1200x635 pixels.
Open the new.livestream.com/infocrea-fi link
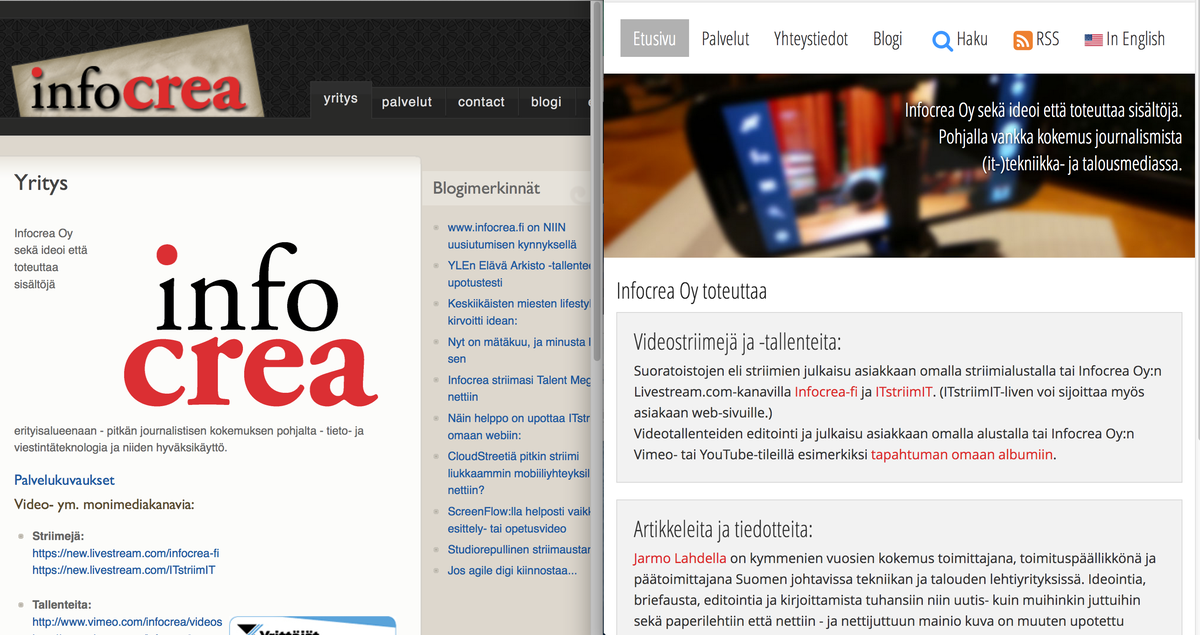coord(126,553)
